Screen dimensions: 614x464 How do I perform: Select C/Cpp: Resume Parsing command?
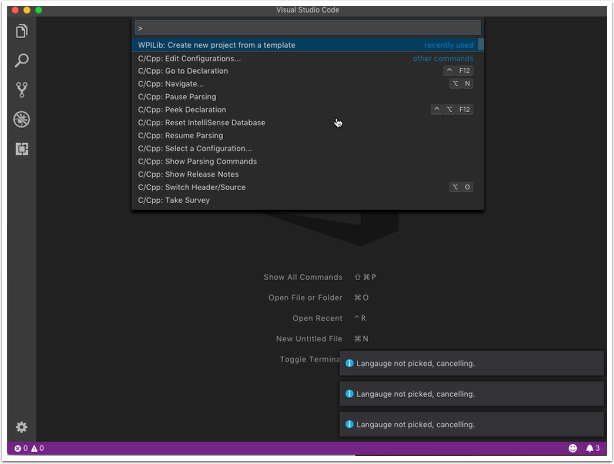point(308,135)
